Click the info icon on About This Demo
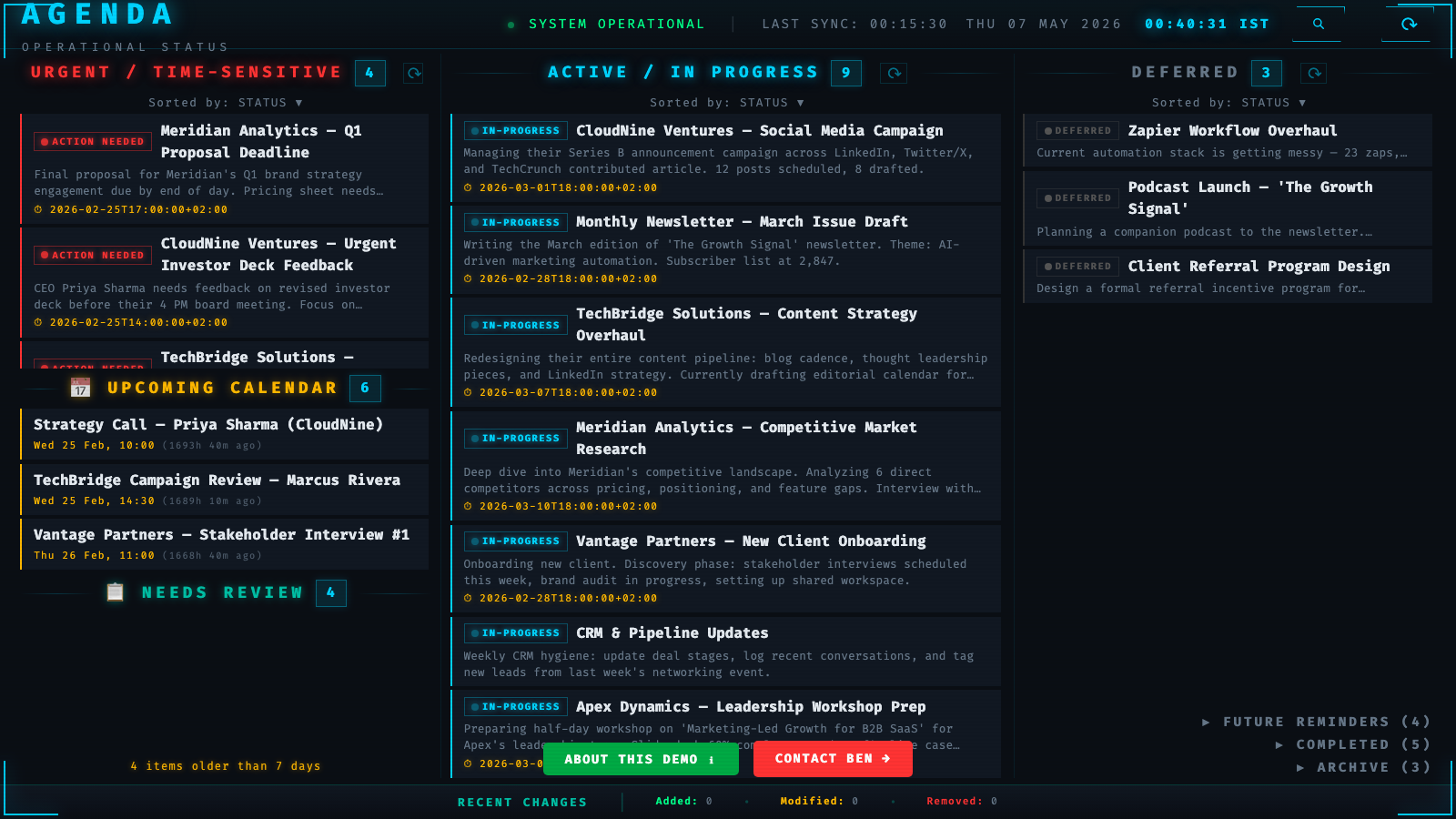This screenshot has height=819, width=1456. click(x=712, y=760)
